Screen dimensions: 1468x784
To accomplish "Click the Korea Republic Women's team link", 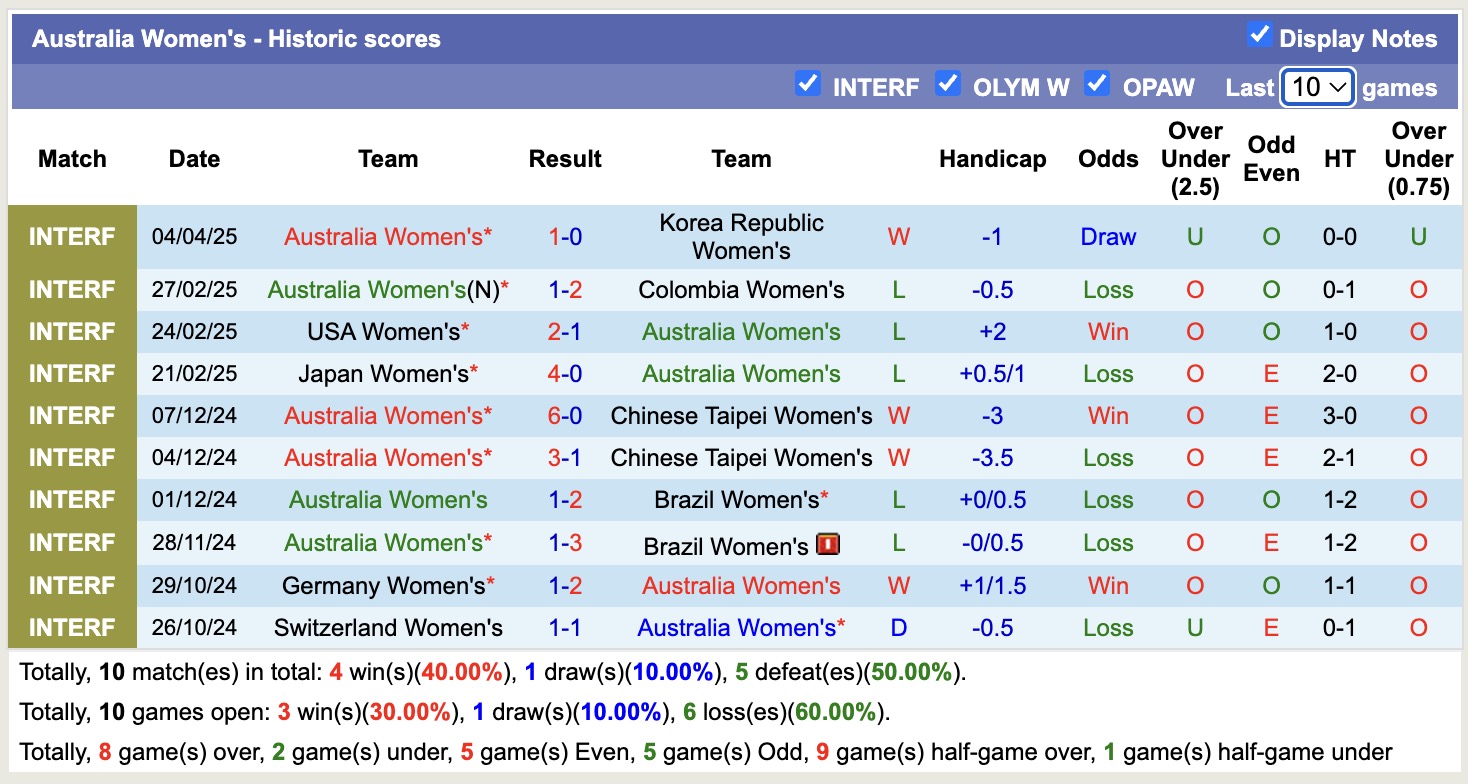I will [741, 237].
